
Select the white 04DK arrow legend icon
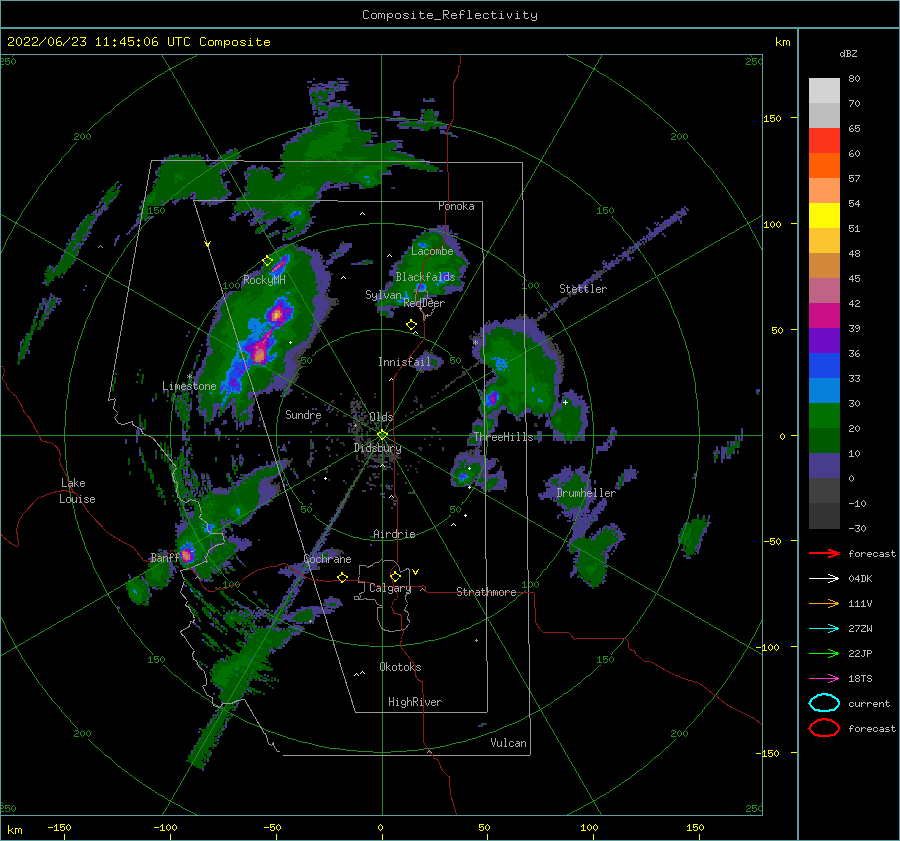(x=824, y=578)
